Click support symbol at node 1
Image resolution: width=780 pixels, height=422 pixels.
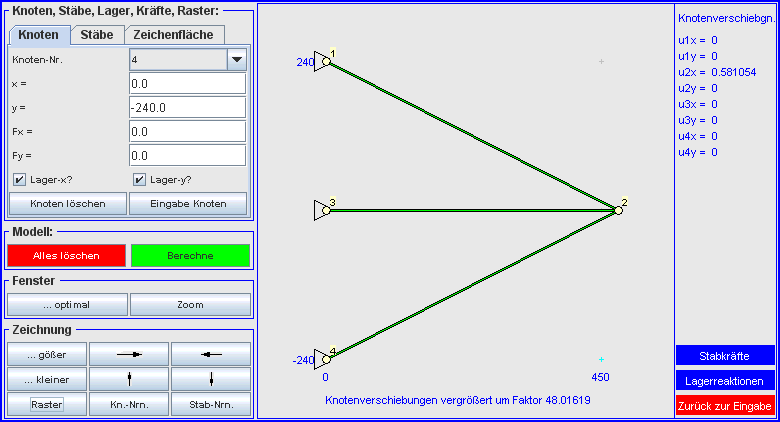coord(320,60)
